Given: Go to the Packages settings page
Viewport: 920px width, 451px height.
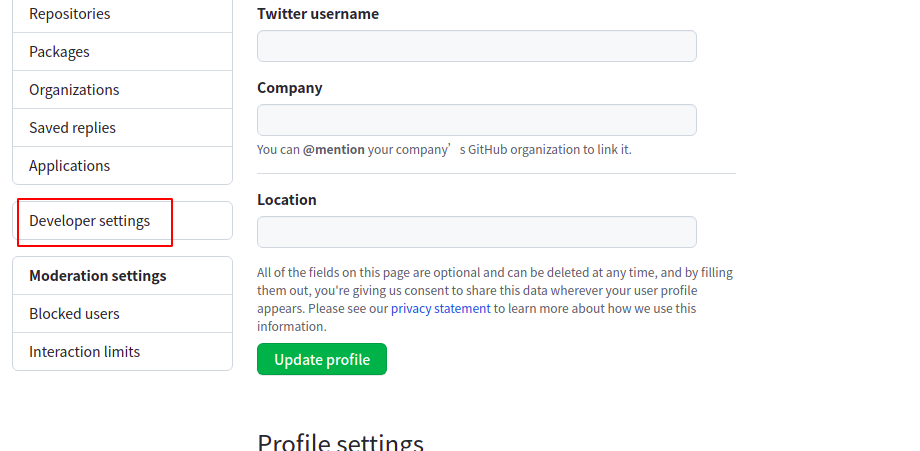Looking at the screenshot, I should click(x=59, y=52).
